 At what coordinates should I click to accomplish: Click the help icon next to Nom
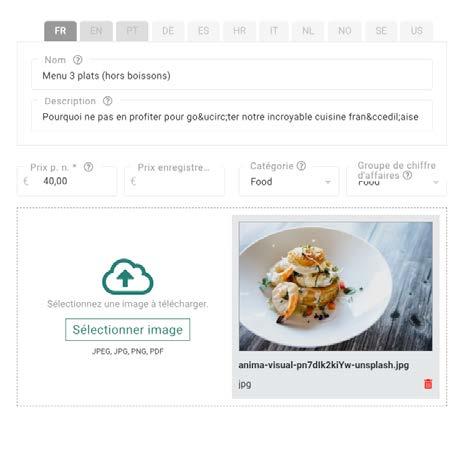tap(77, 60)
